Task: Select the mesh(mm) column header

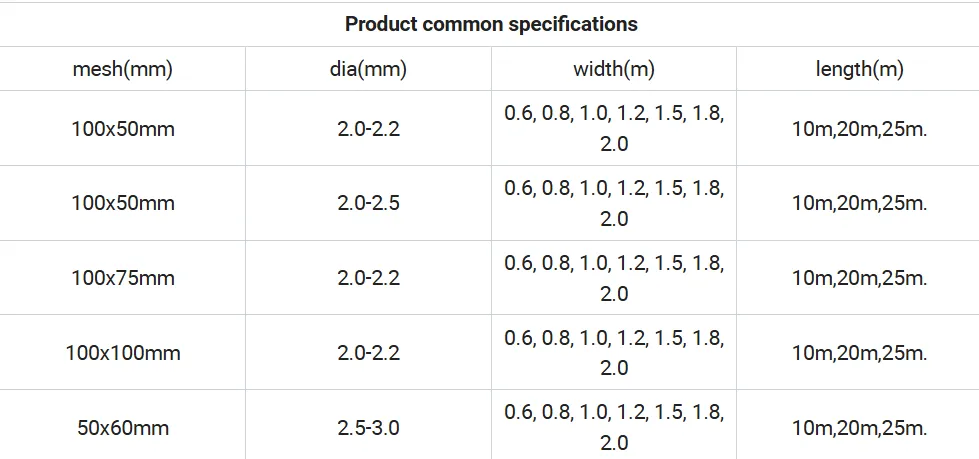Action: tap(122, 69)
